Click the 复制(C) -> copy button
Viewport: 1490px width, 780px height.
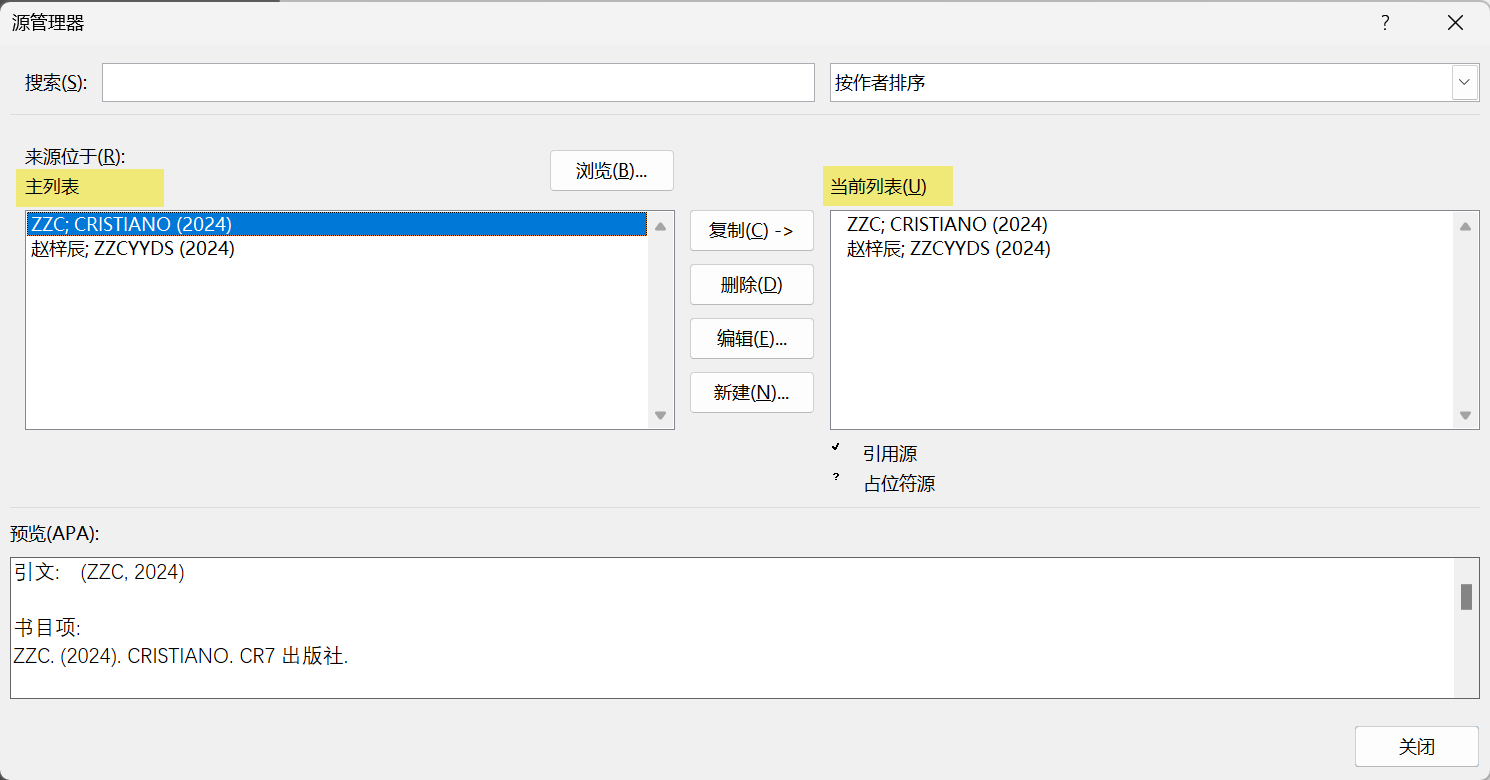pos(752,231)
